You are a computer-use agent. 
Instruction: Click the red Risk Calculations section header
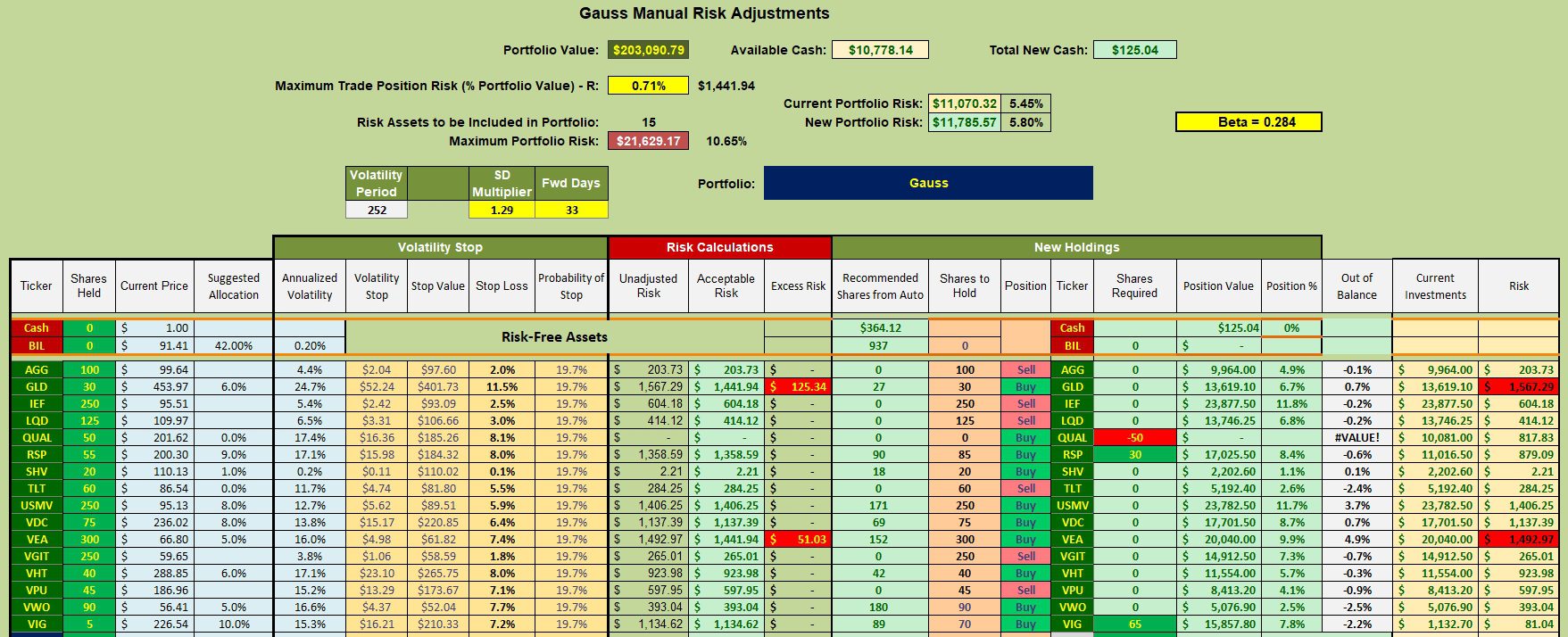click(x=719, y=247)
